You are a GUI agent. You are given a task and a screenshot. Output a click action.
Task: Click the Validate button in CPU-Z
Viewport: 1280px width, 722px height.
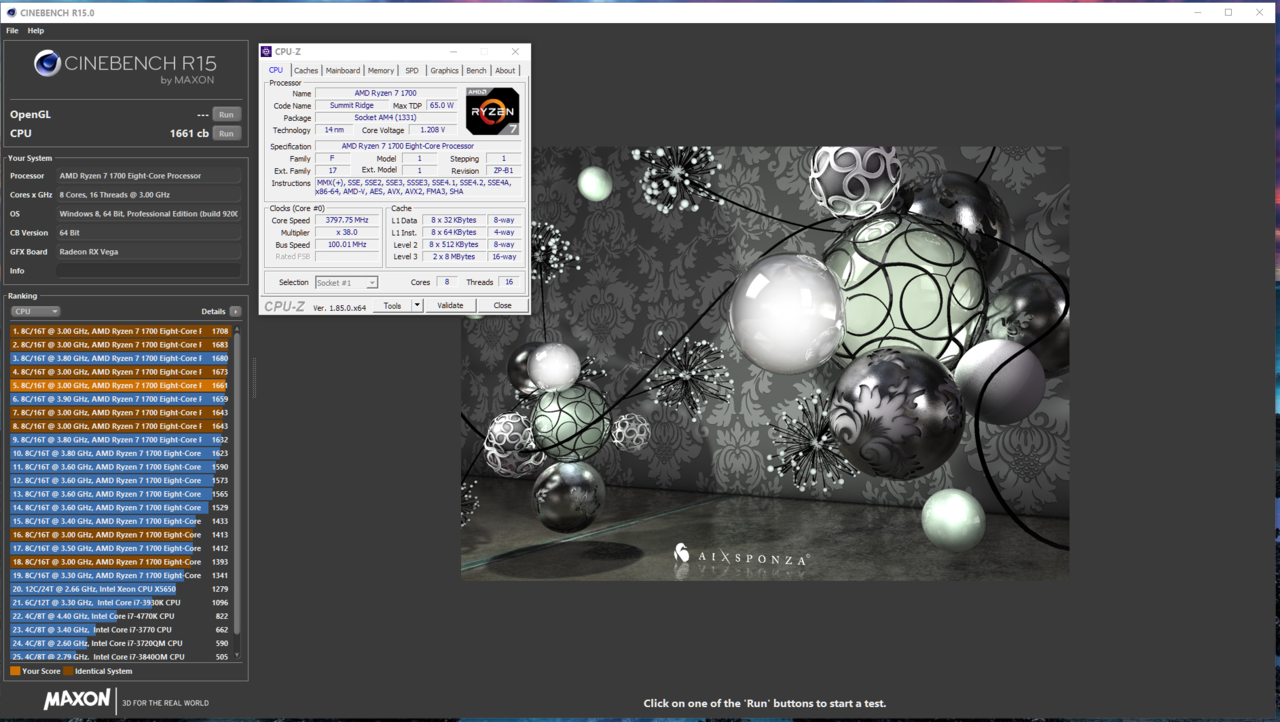coord(450,306)
